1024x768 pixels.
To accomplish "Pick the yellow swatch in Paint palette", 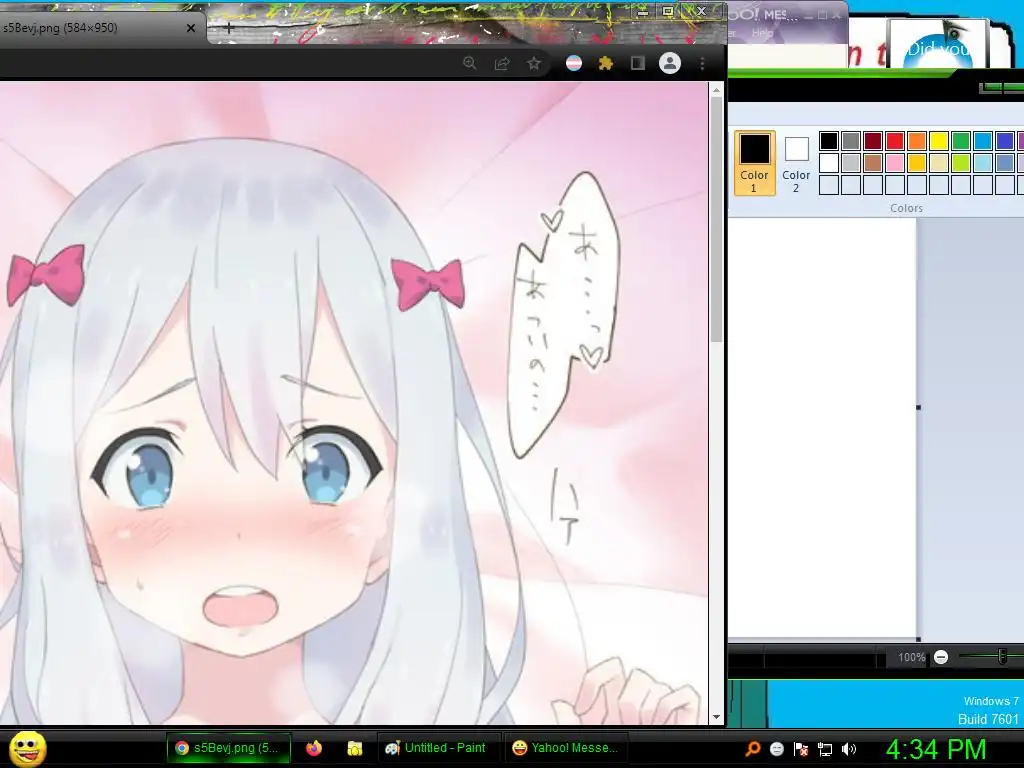I will [939, 140].
